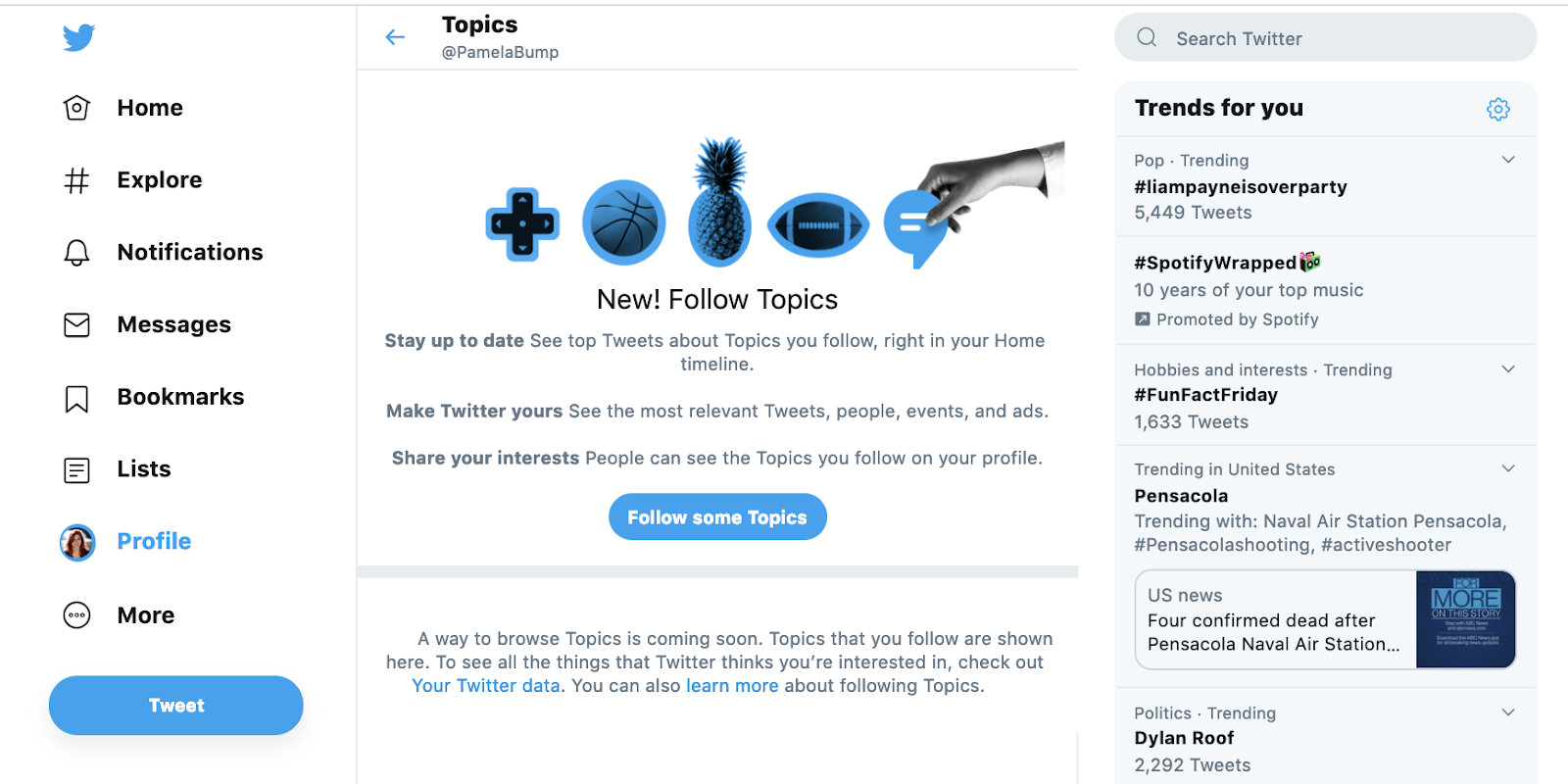Go back using the left arrow
The width and height of the screenshot is (1568, 784).
coord(395,37)
